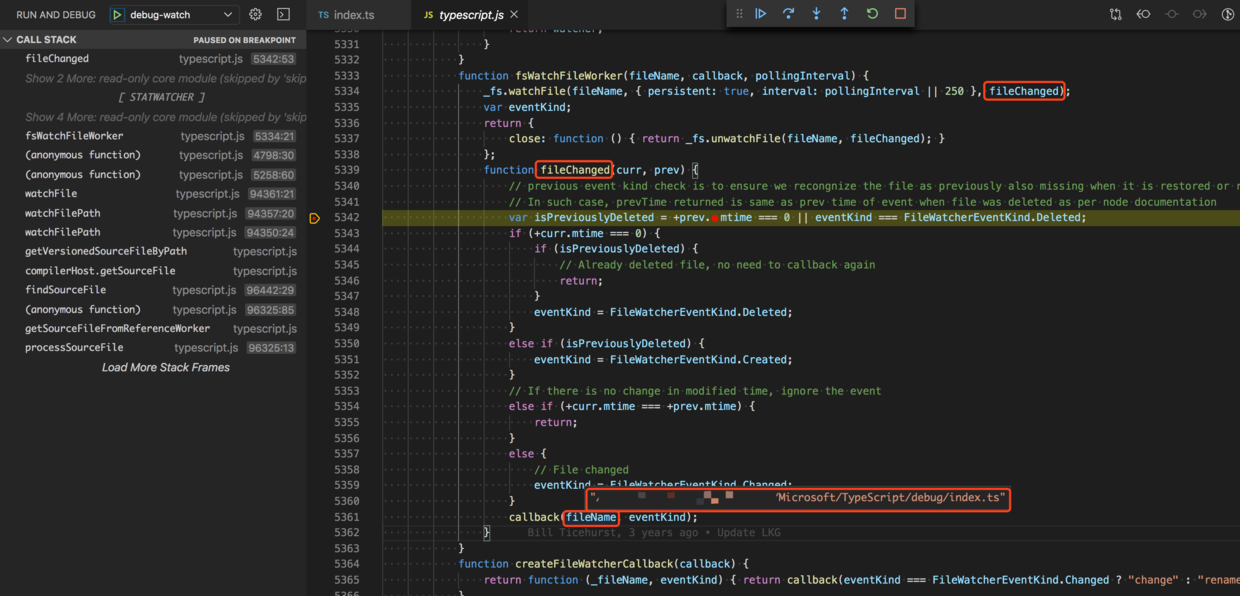Click Load More Stack Frames

[165, 366]
